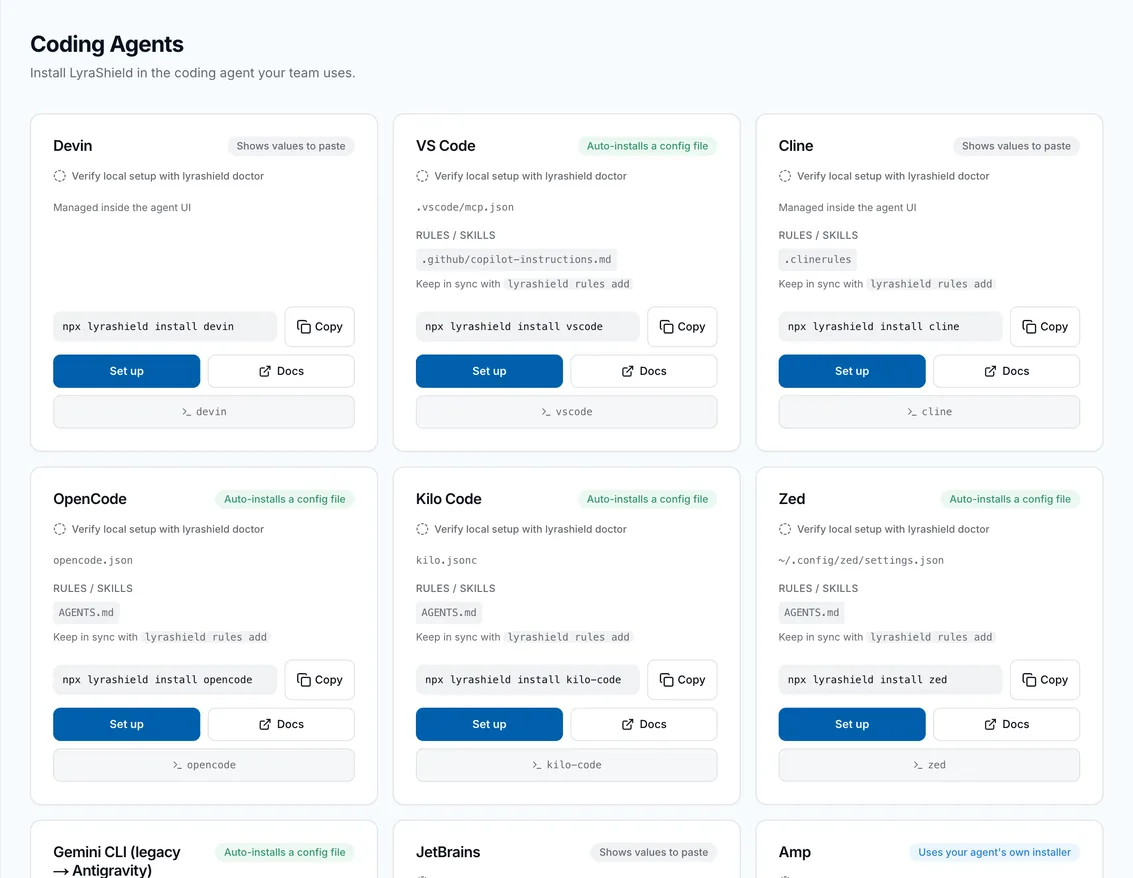This screenshot has width=1133, height=878.
Task: Click the Auto-installs a config file badge on Gemini CLI
Action: click(x=285, y=853)
